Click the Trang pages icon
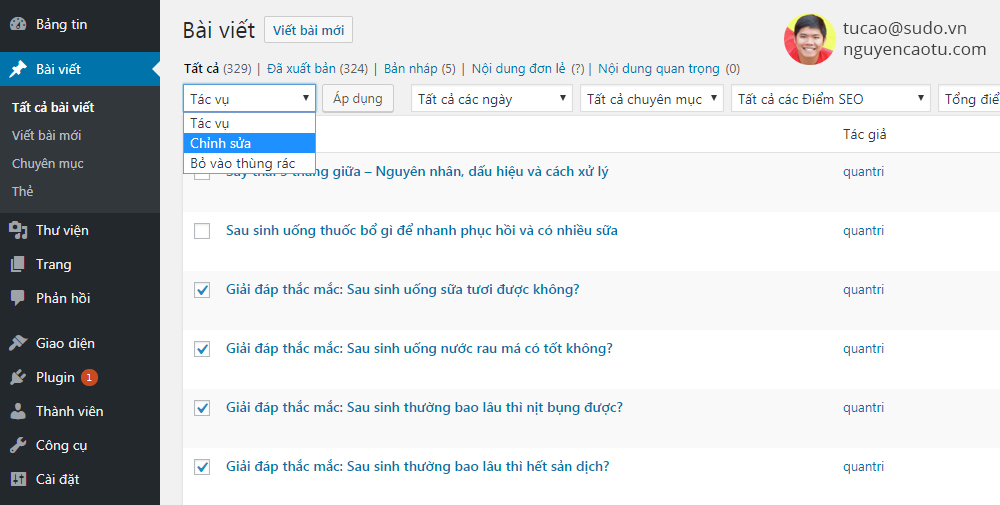1000x505 pixels. (18, 264)
